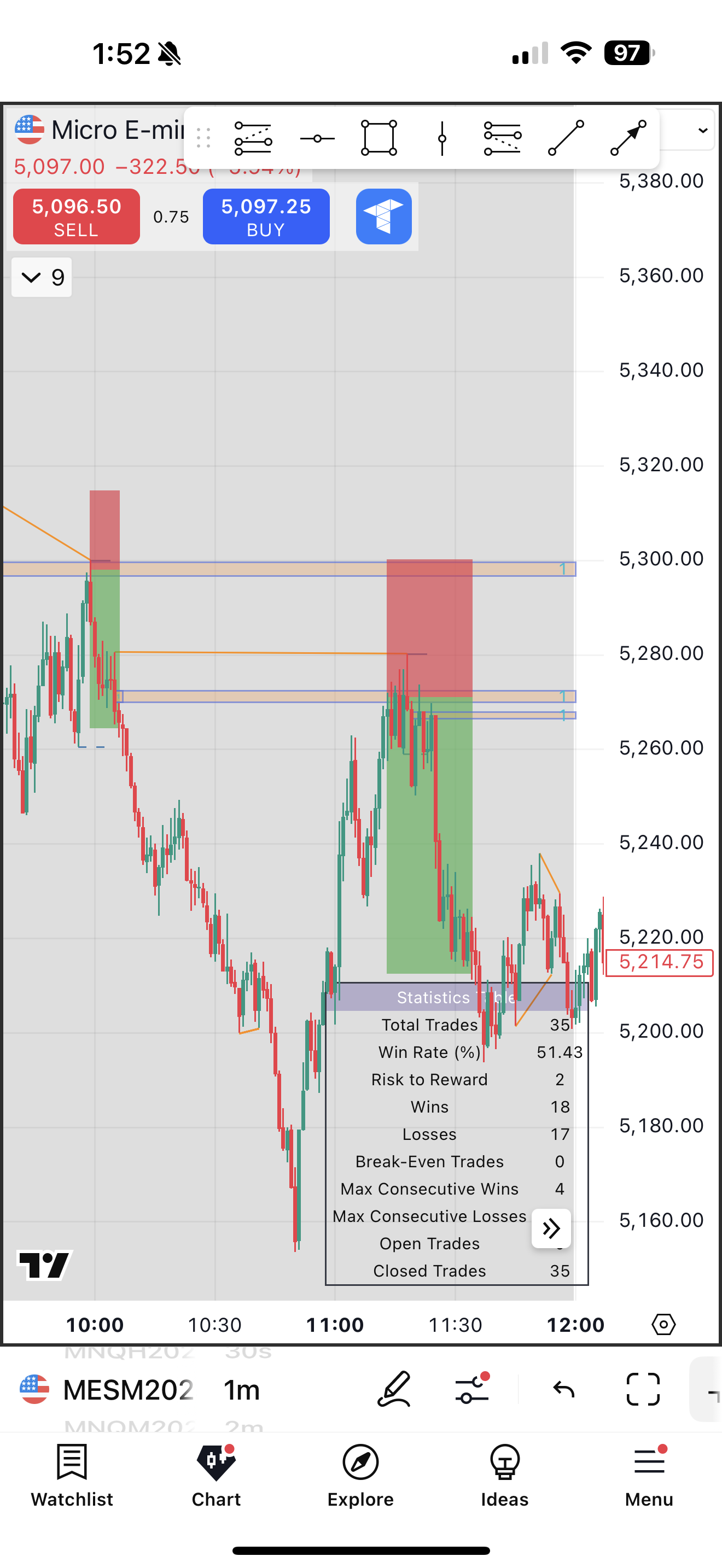Open the hexagon chart settings icon
Screen dimensions: 722x1568
coord(663,1324)
